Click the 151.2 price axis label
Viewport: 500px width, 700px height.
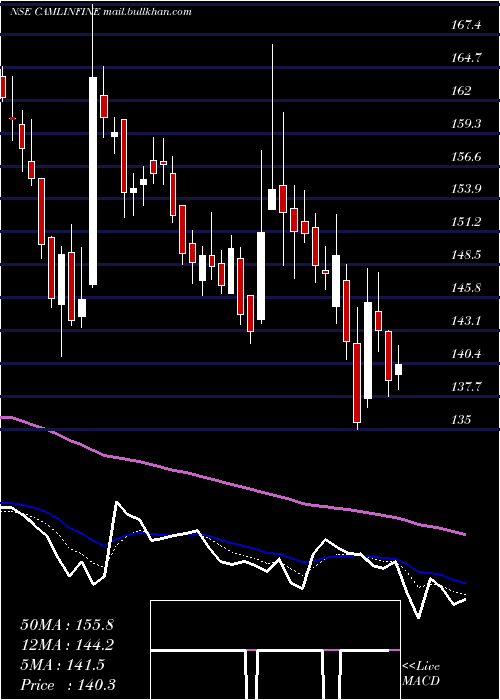click(467, 222)
